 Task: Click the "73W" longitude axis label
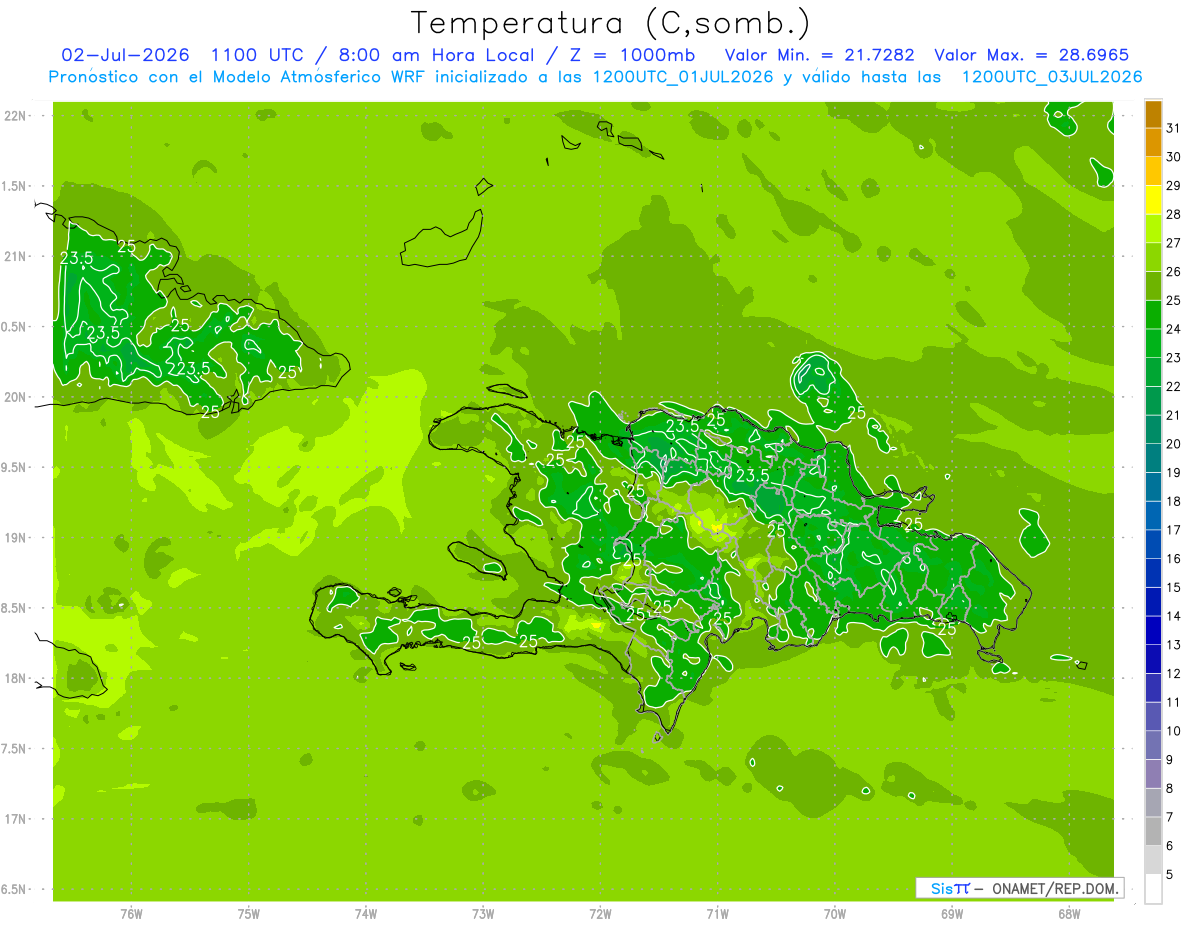483,913
